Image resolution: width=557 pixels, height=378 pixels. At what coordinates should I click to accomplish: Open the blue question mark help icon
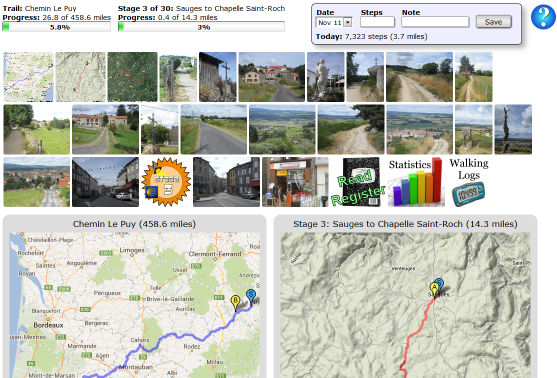543,17
